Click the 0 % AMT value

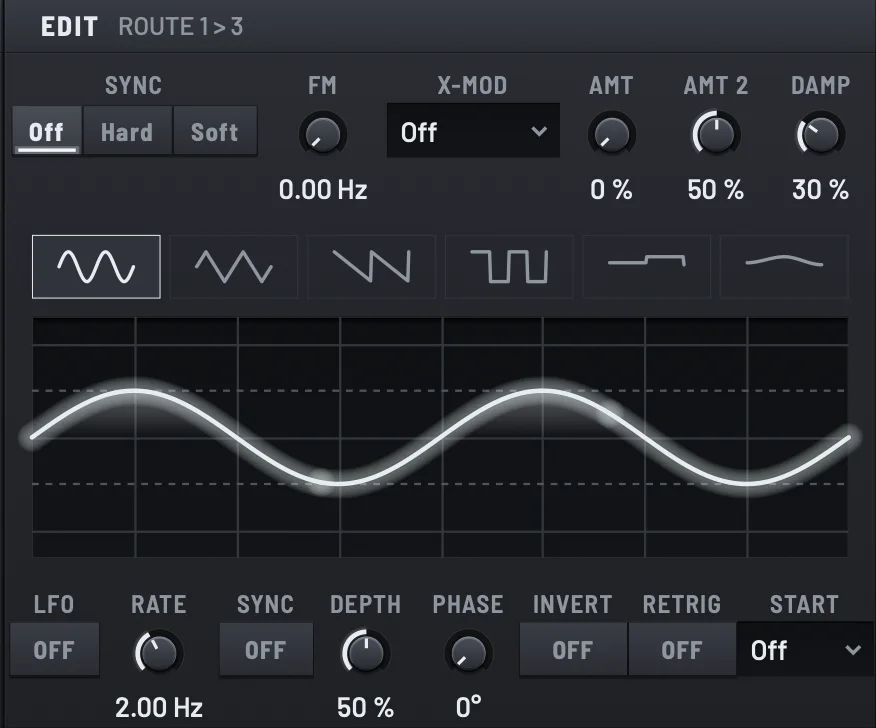[611, 190]
